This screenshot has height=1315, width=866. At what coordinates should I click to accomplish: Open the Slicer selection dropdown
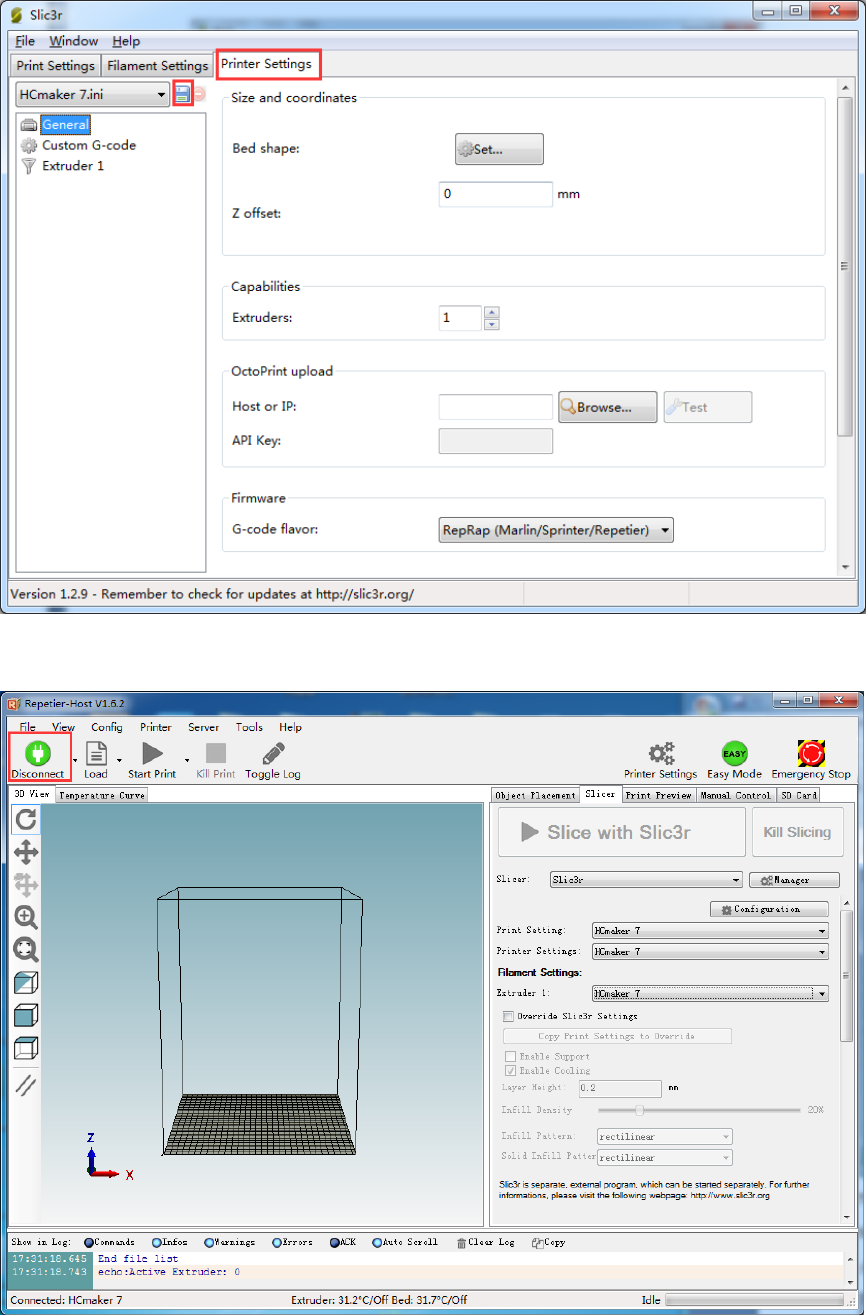coord(646,880)
